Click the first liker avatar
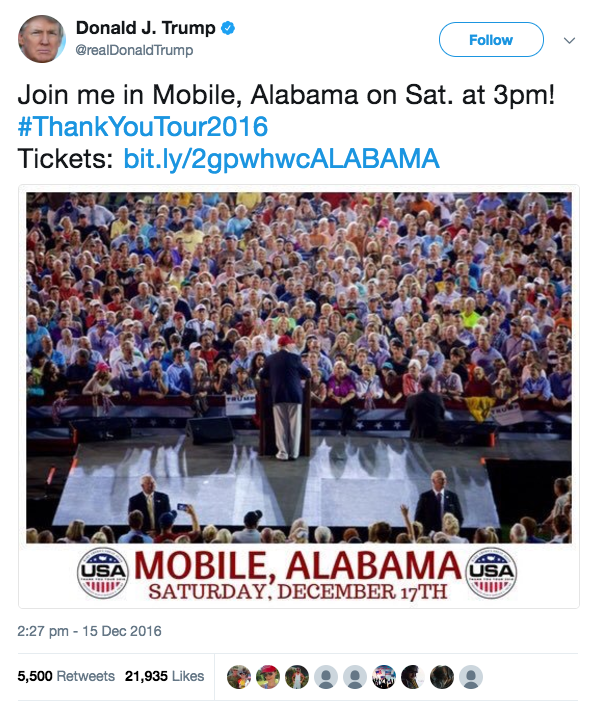This screenshot has height=701, width=602. tap(238, 677)
